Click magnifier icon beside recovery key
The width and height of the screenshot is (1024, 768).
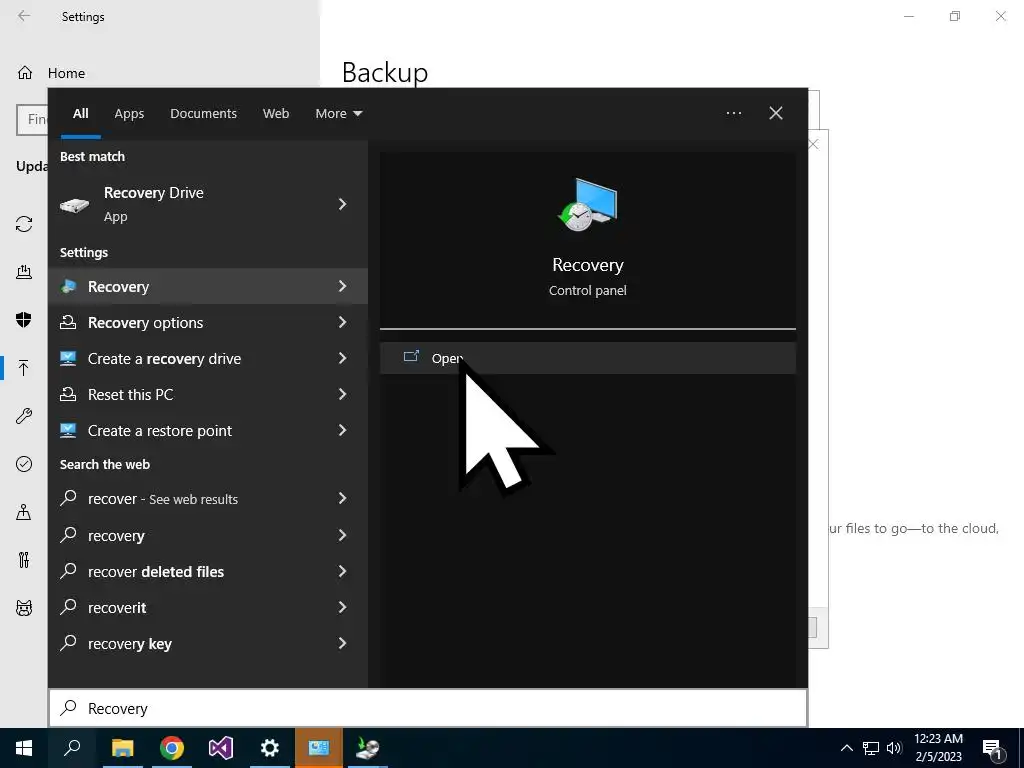tap(68, 643)
